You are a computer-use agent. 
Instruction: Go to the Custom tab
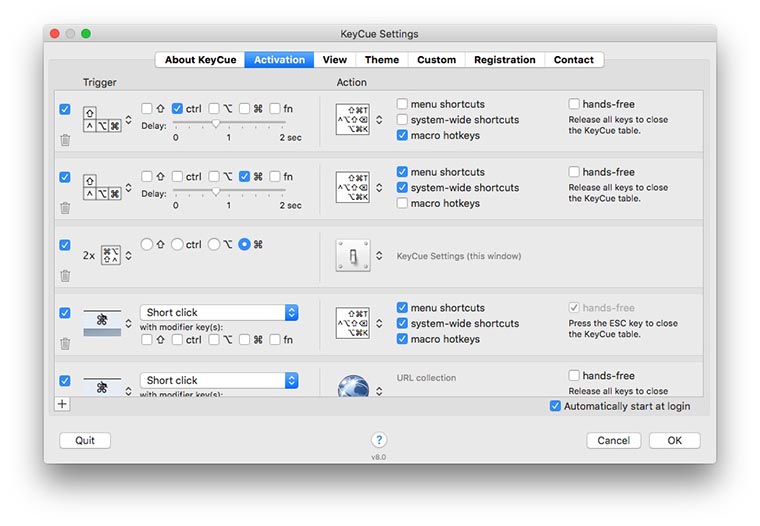436,60
